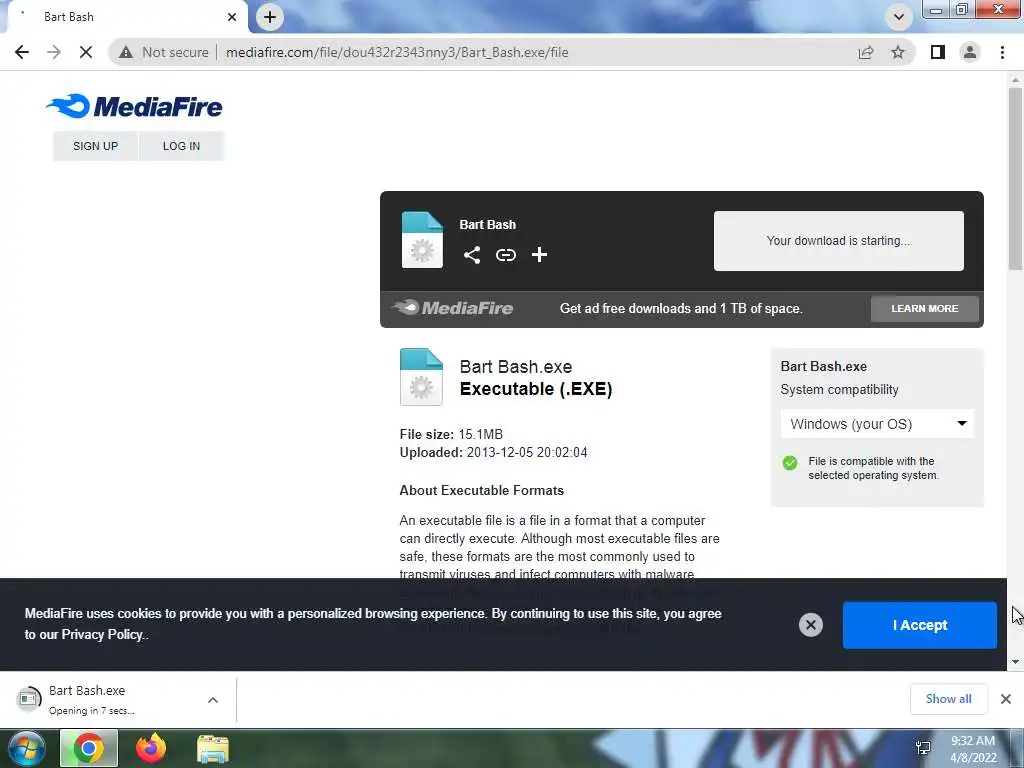
Task: Go back using browser back arrow
Action: point(22,52)
